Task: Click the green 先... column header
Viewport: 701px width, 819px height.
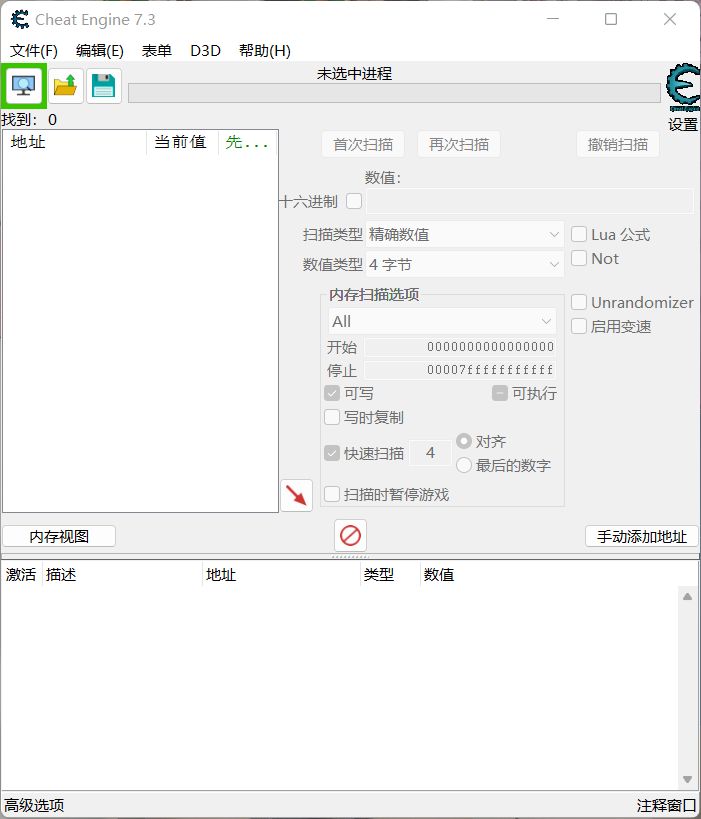Action: point(248,142)
